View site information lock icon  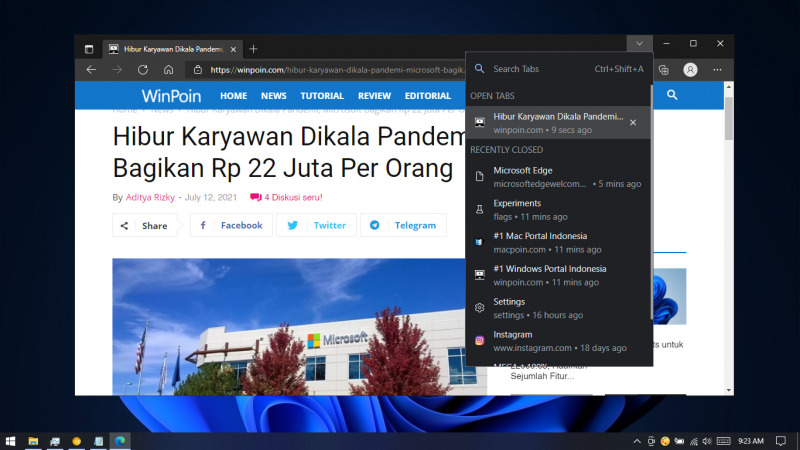[x=198, y=70]
